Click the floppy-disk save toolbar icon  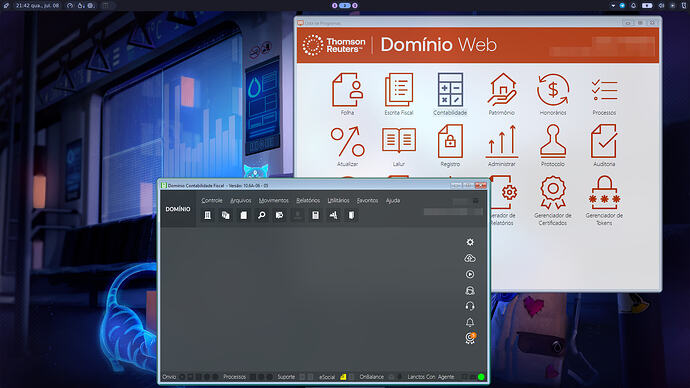coord(316,215)
